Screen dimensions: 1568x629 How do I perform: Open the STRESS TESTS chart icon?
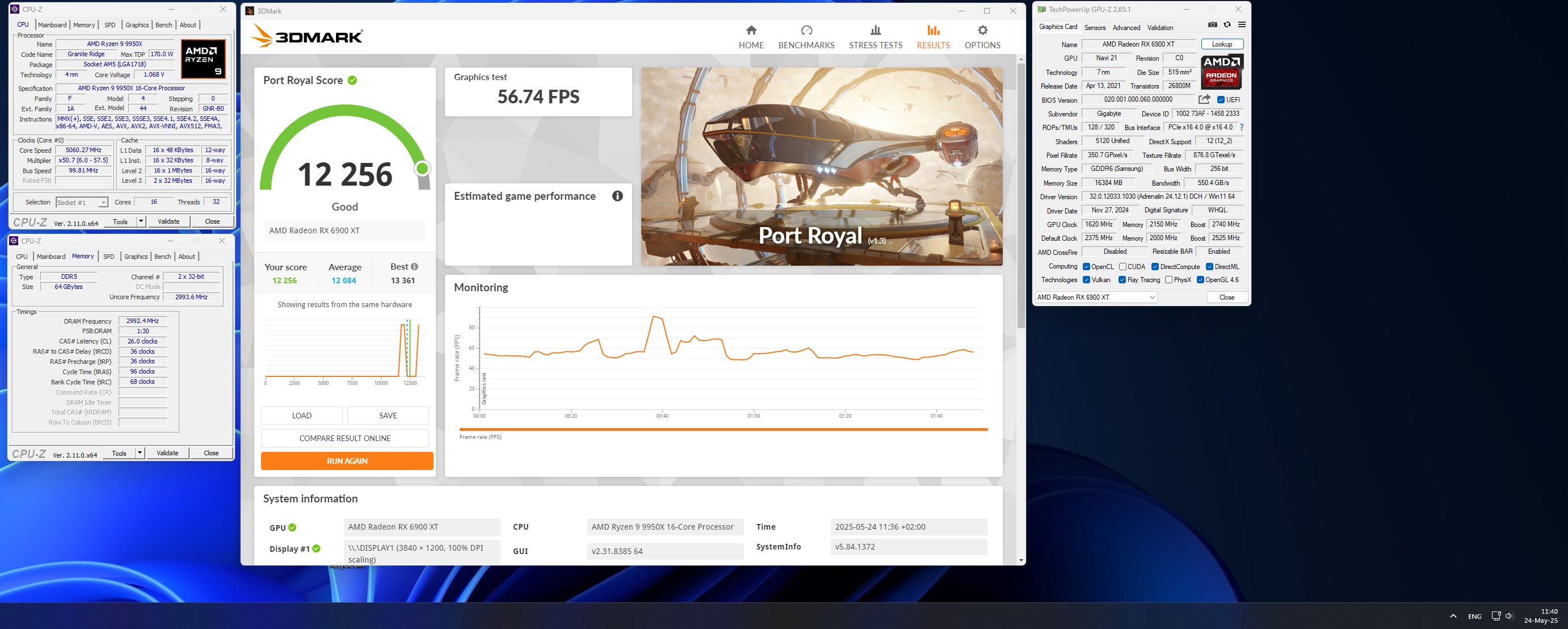click(875, 31)
